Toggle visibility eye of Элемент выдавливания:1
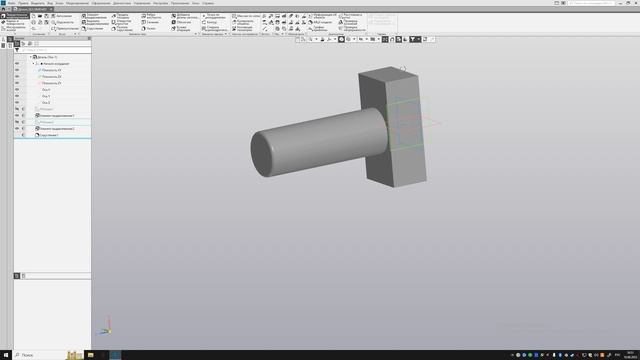This screenshot has height=360, width=640. pos(17,116)
